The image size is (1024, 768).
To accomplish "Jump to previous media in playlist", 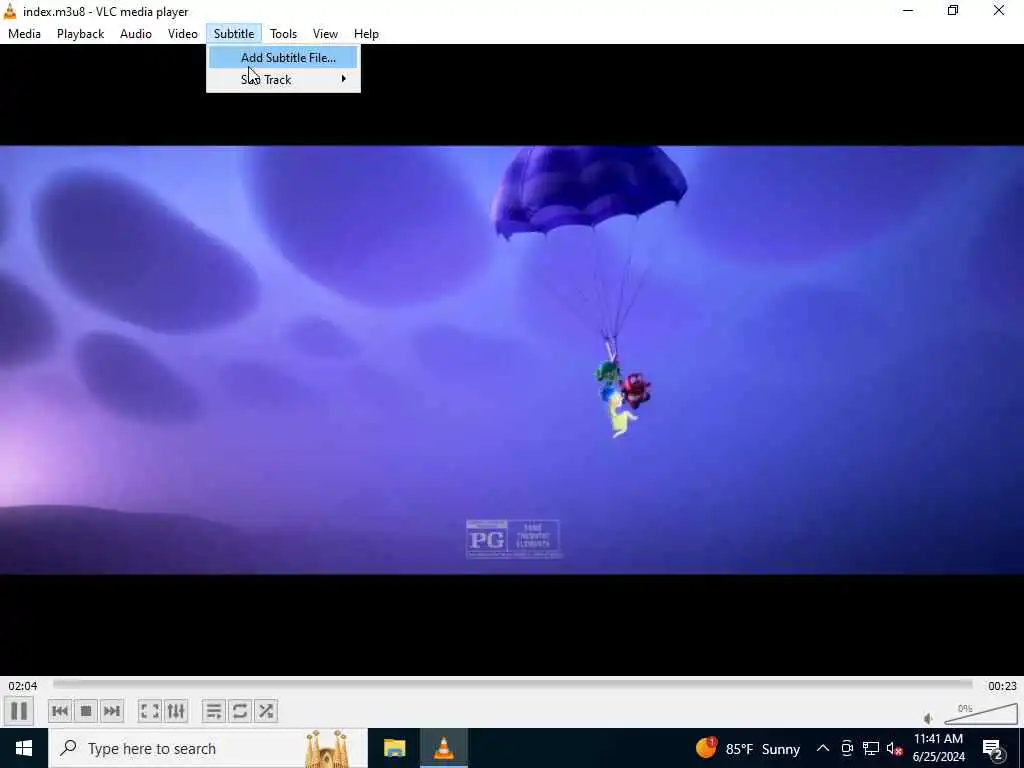I will [x=60, y=711].
